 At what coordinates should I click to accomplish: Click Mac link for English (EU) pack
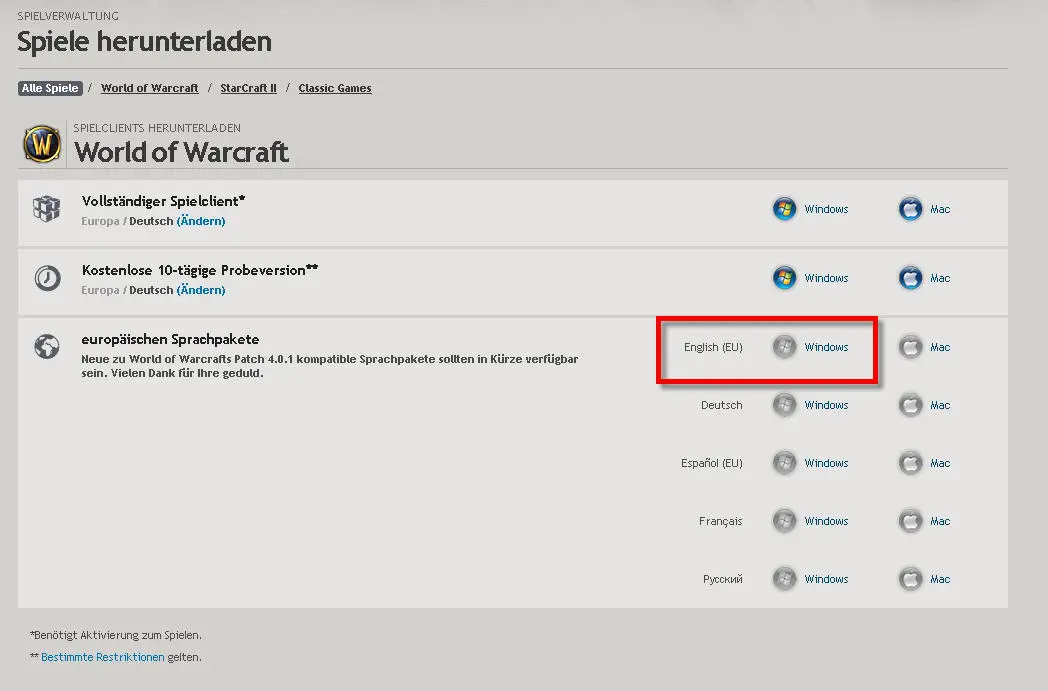(940, 347)
